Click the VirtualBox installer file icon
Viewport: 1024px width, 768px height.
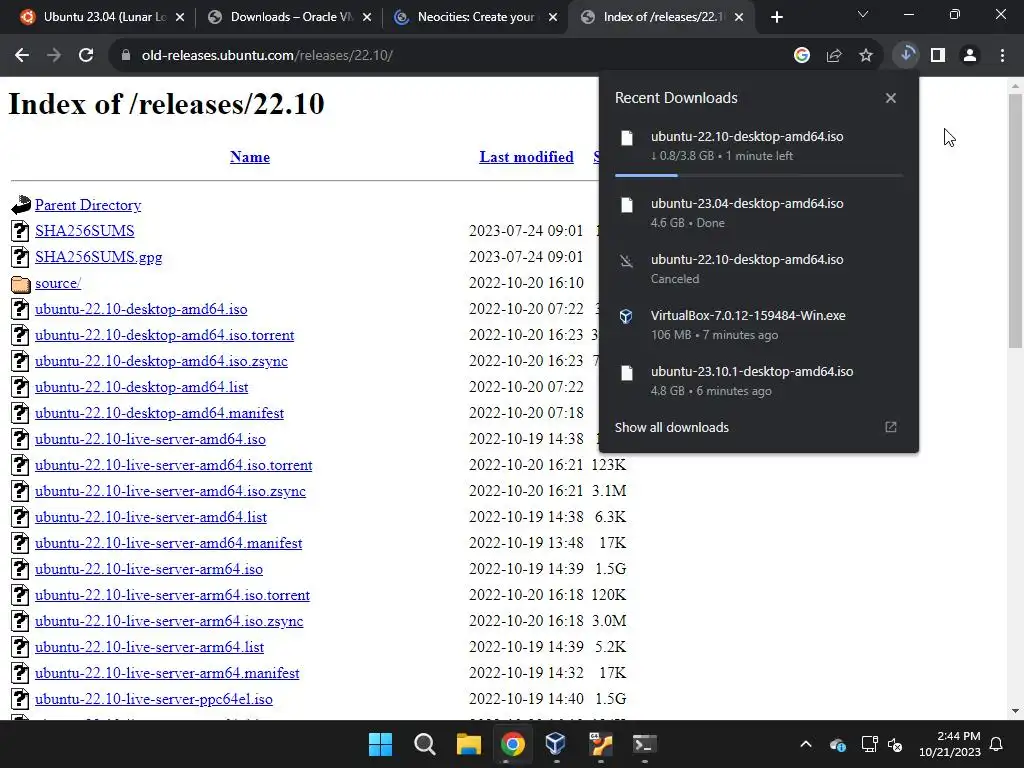(626, 317)
